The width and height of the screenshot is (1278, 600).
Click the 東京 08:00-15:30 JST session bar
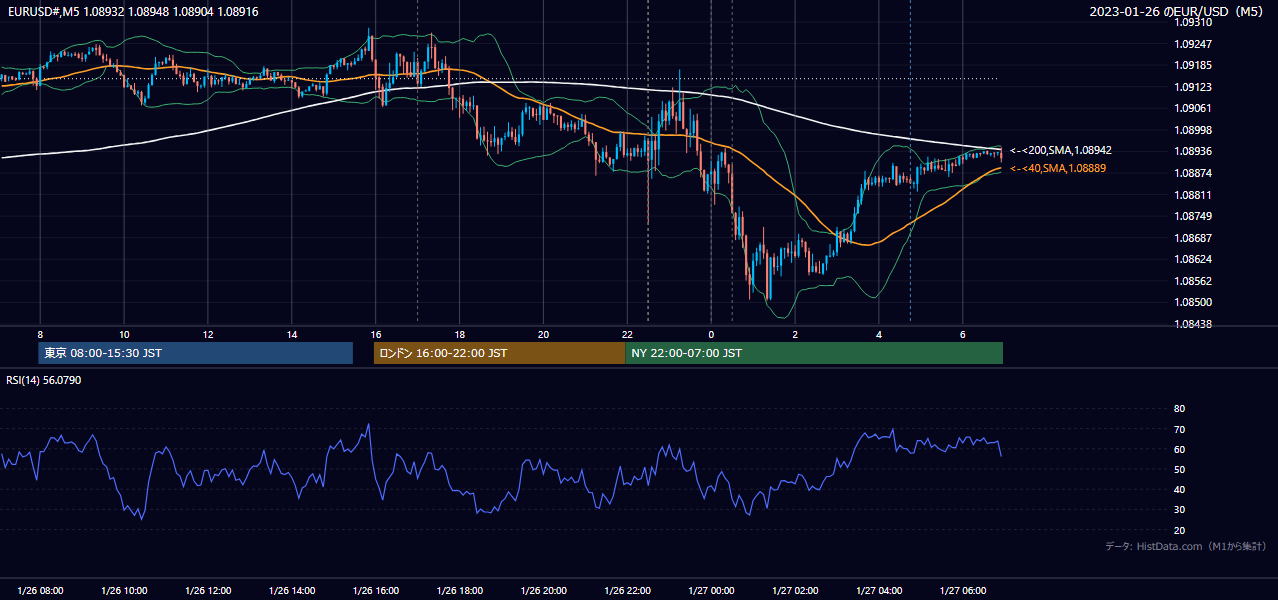tap(196, 353)
